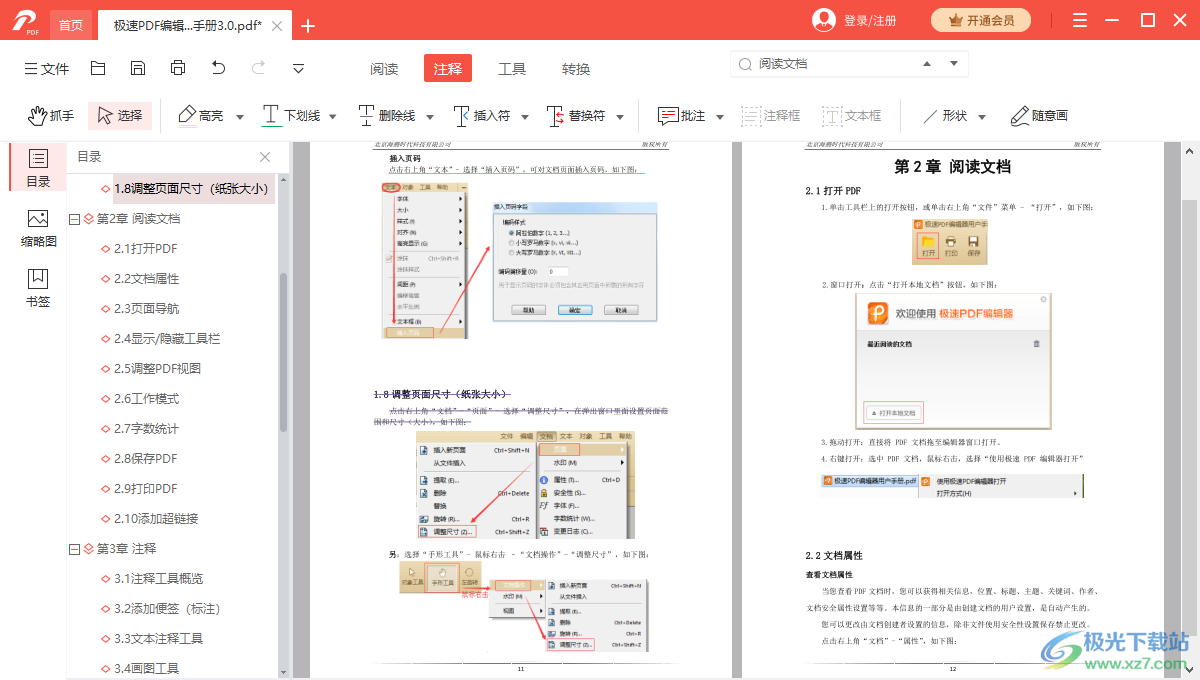
Task: Open Shape options dropdown arrow
Action: (982, 117)
